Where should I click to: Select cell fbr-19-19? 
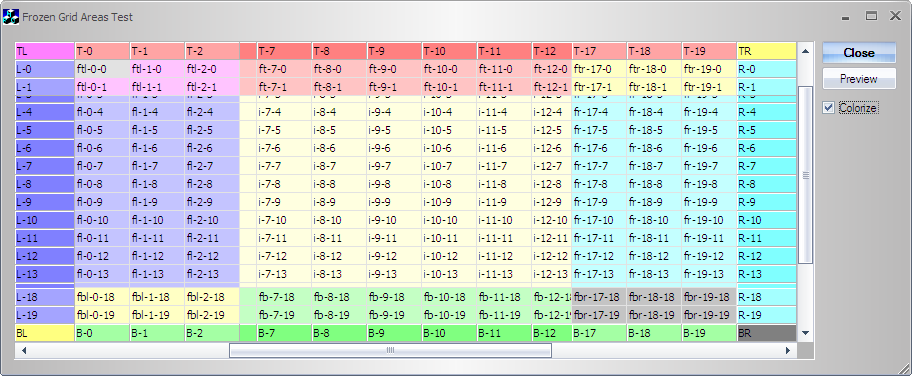(709, 315)
